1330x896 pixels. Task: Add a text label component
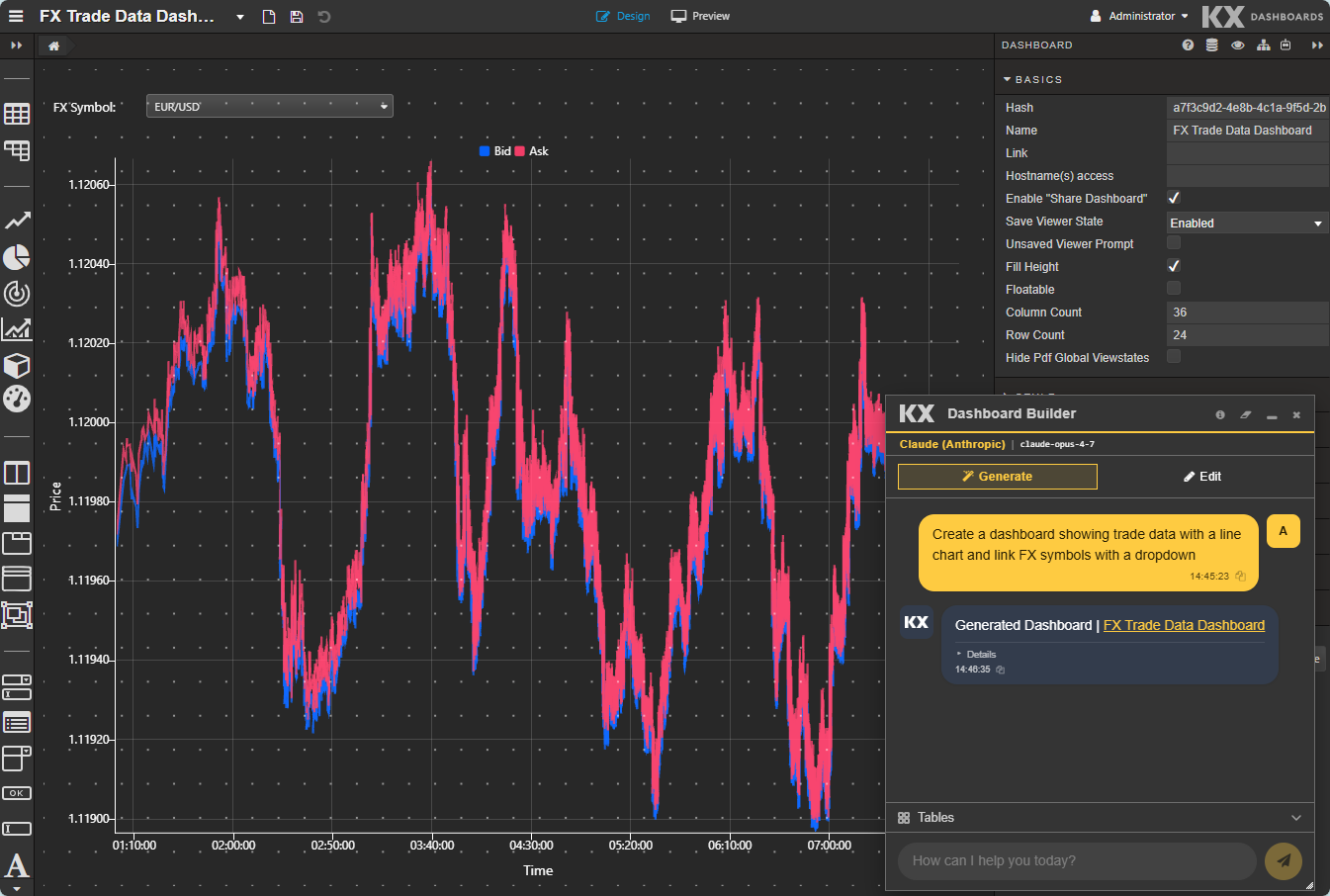pyautogui.click(x=17, y=865)
